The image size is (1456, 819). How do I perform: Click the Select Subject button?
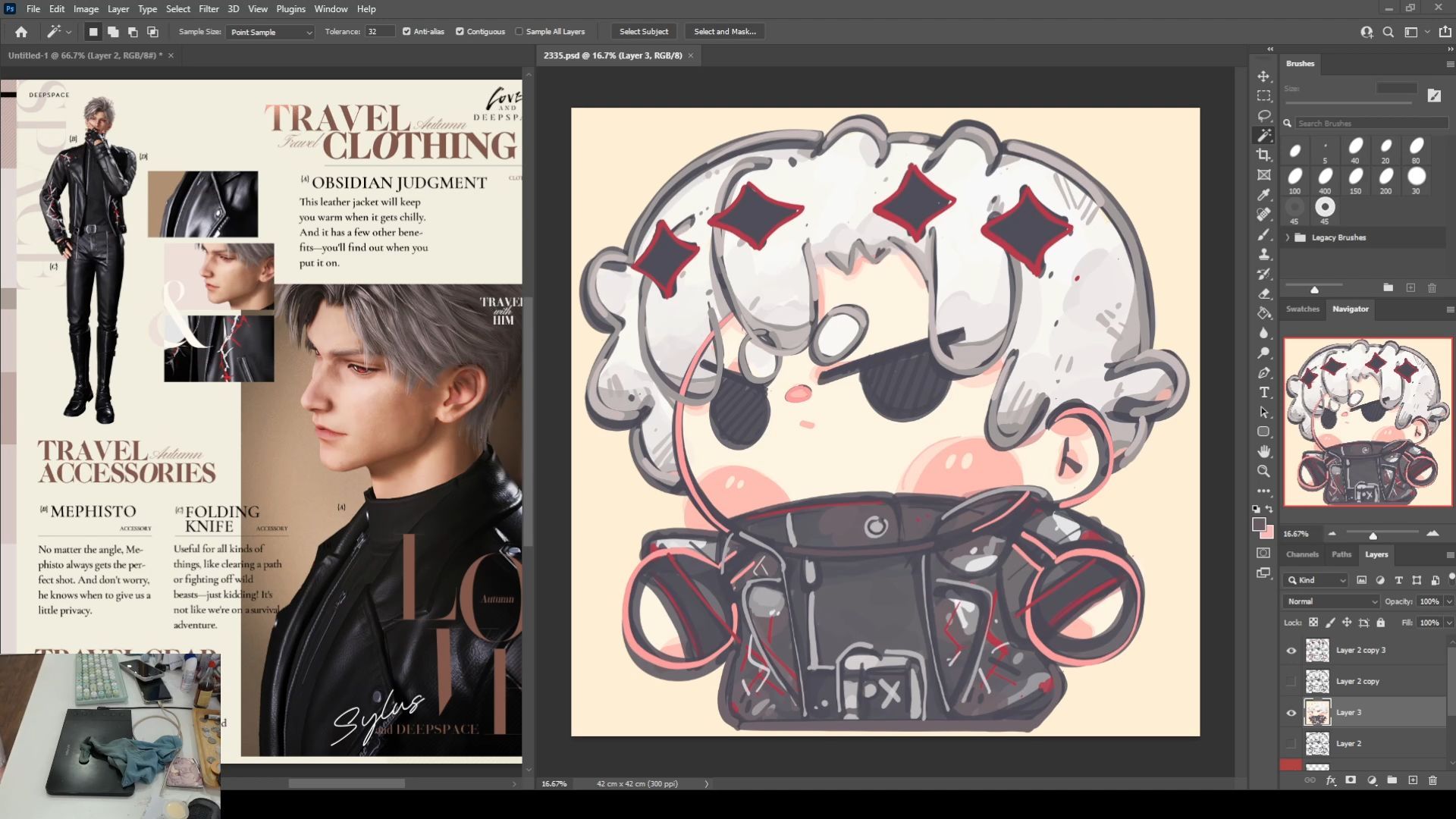click(643, 32)
